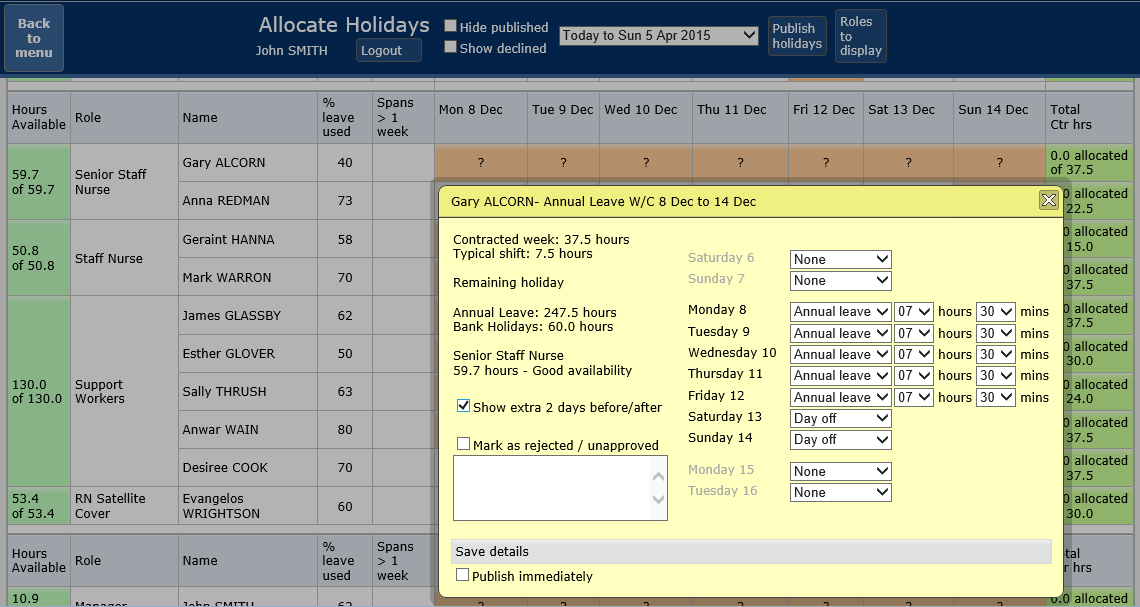Viewport: 1140px width, 607px height.
Task: Click the Logout button
Action: (x=388, y=50)
